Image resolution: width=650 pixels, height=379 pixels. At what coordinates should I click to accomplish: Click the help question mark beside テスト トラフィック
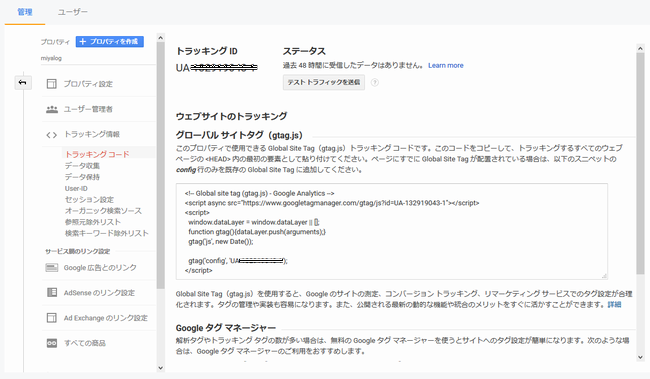point(375,82)
